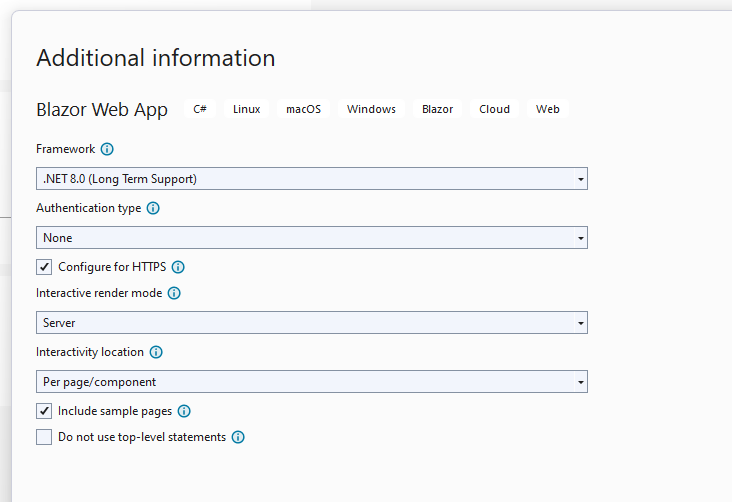Click the info icon beside Interactive render mode
732x502 pixels.
coord(174,293)
